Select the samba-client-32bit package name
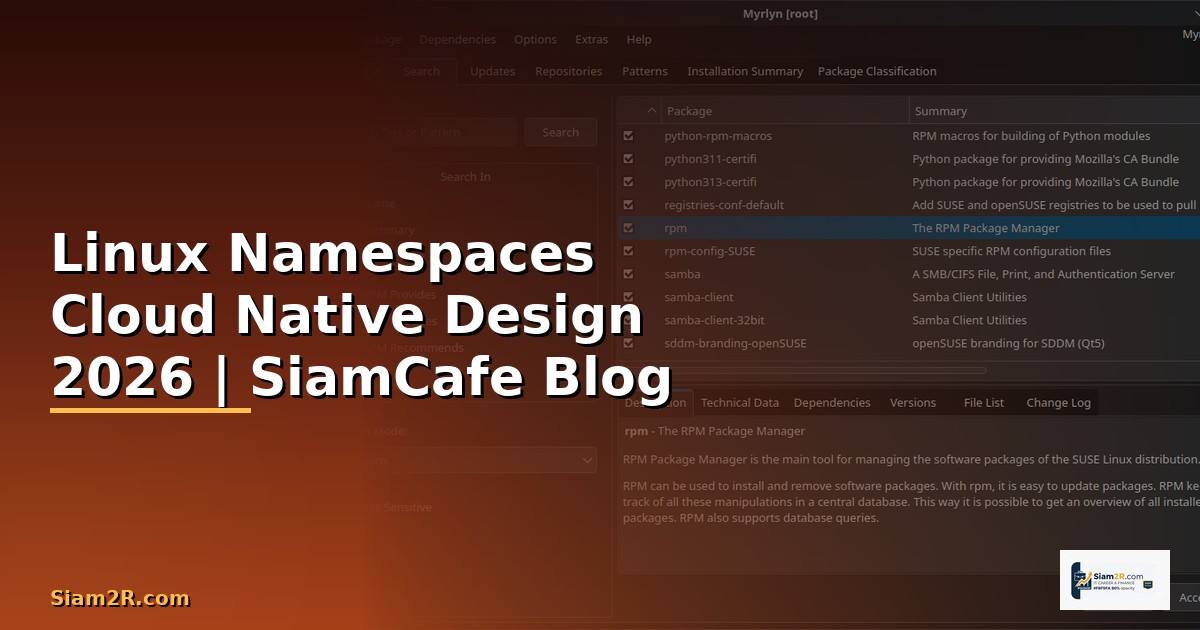 tap(716, 320)
